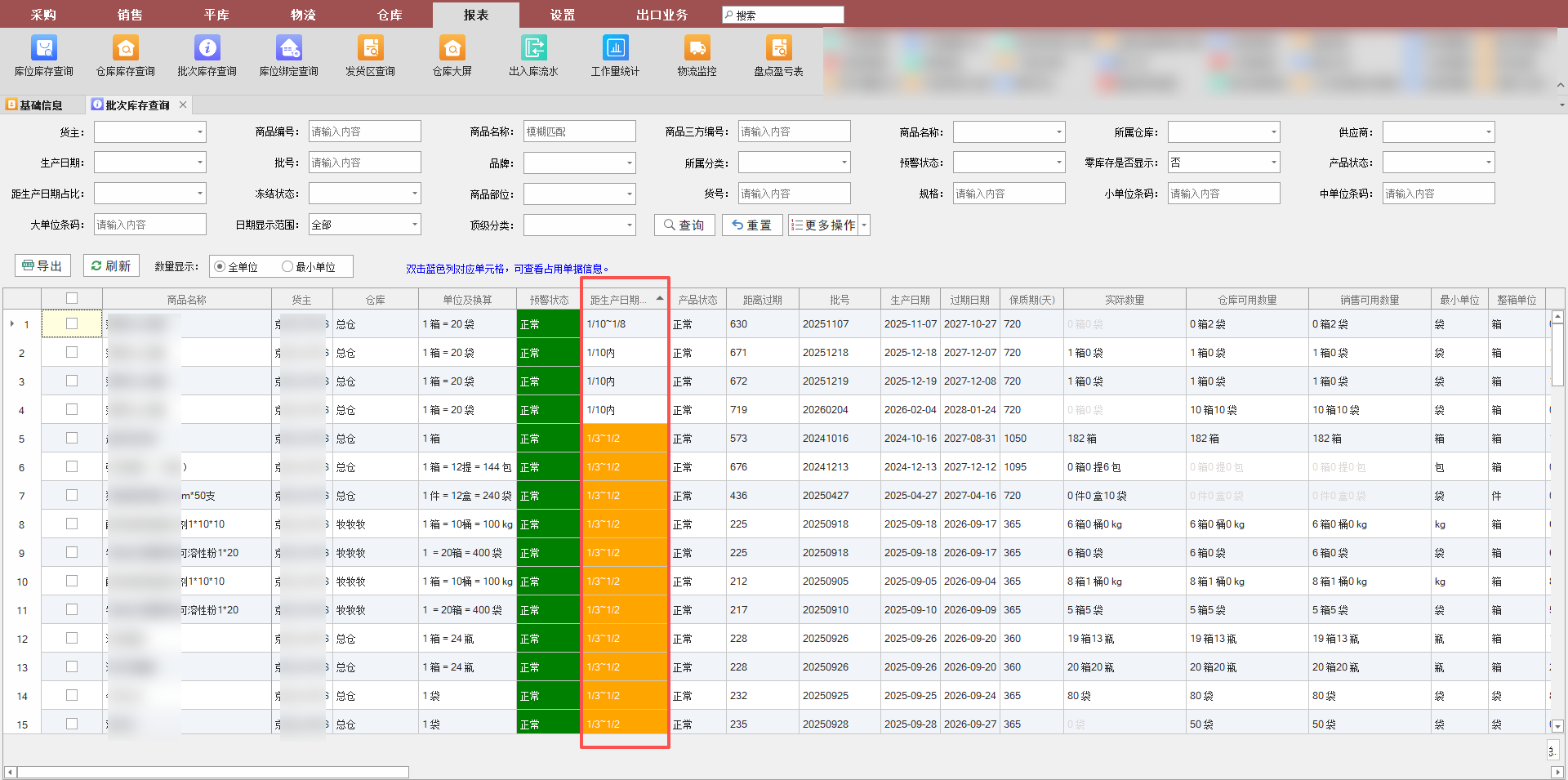Select the 最小单位 radio option
1568x780 pixels.
(x=287, y=267)
